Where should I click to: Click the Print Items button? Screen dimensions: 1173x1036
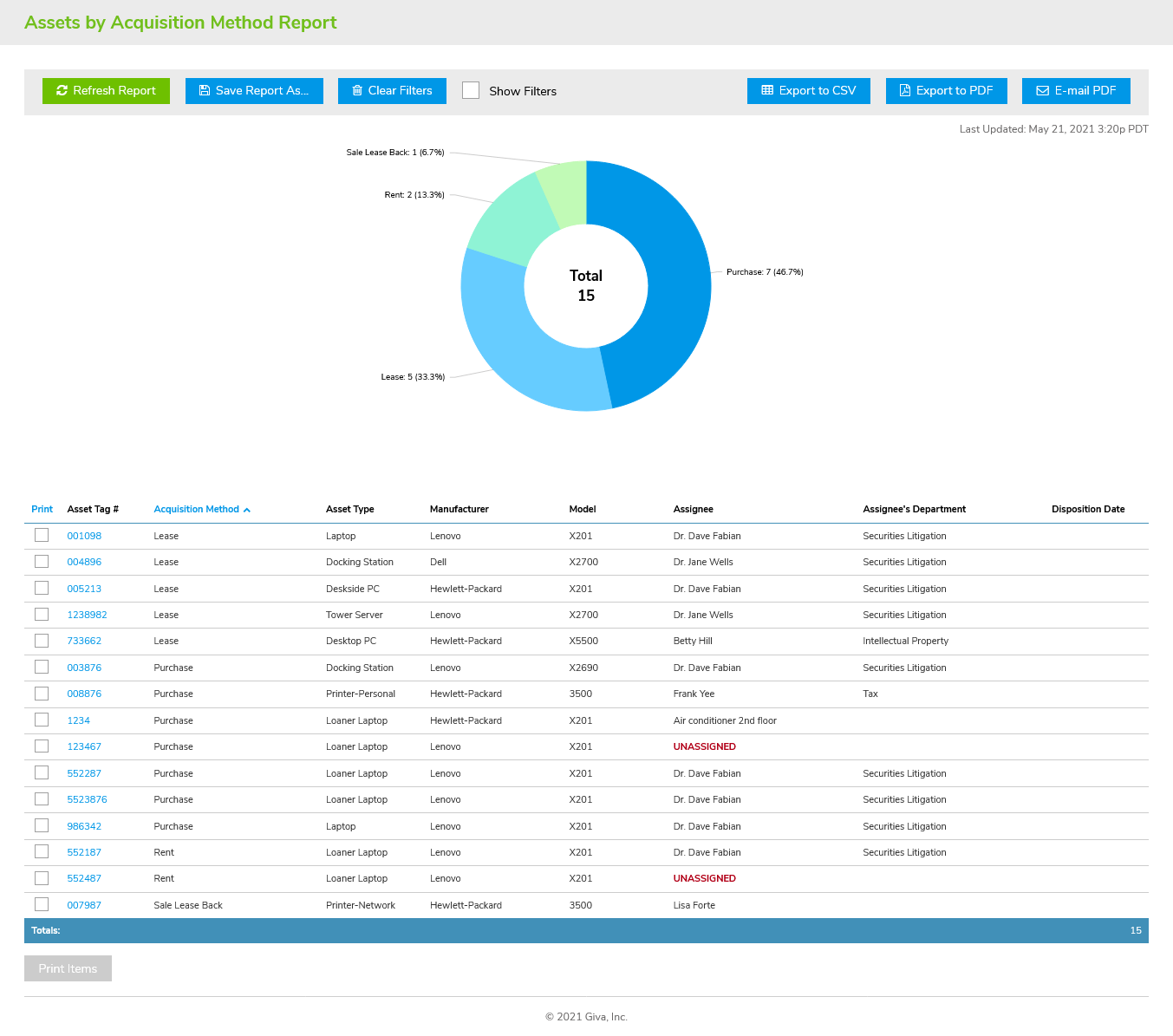[68, 968]
